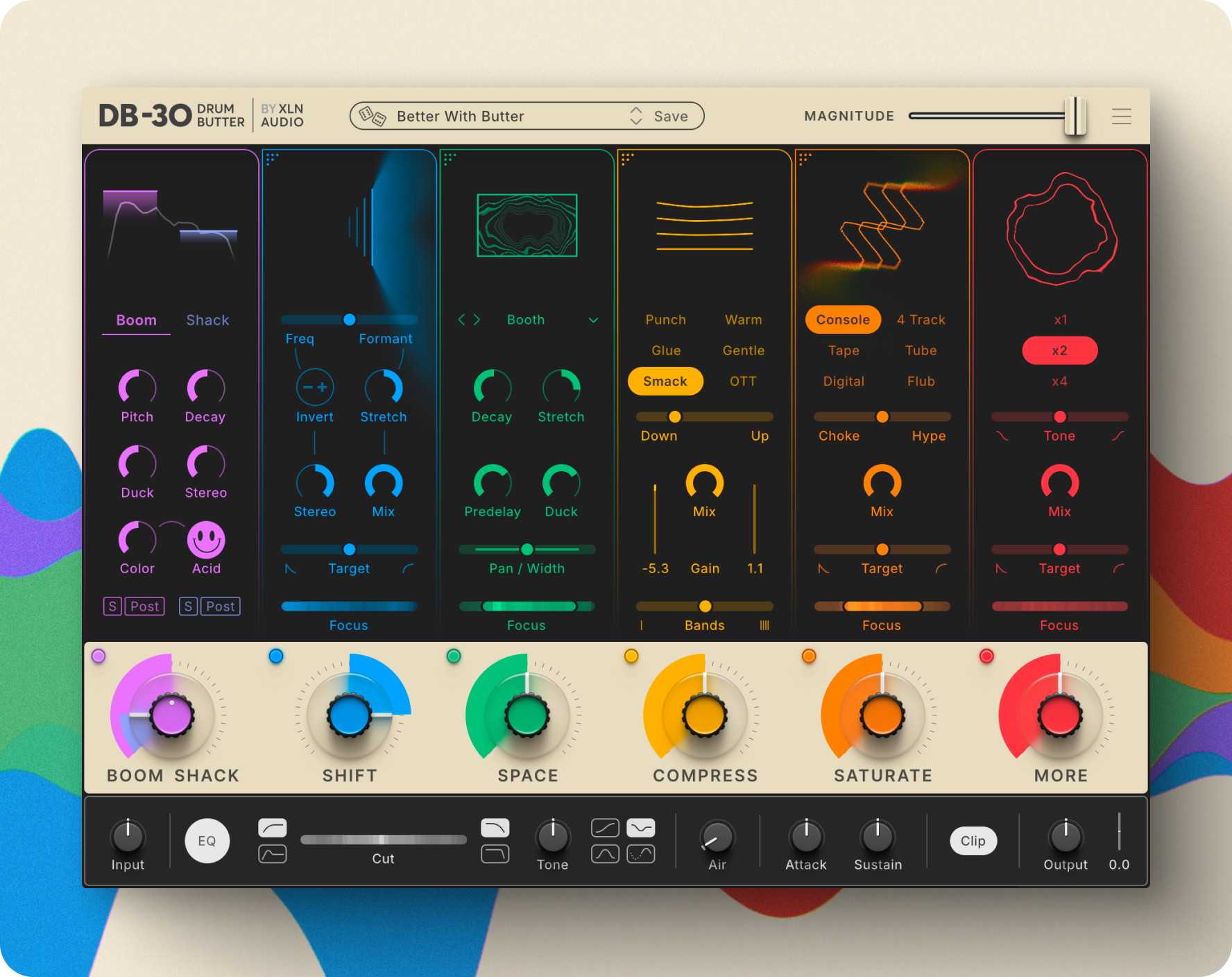Select the Digital saturation type
The height and width of the screenshot is (977, 1232).
pyautogui.click(x=844, y=381)
